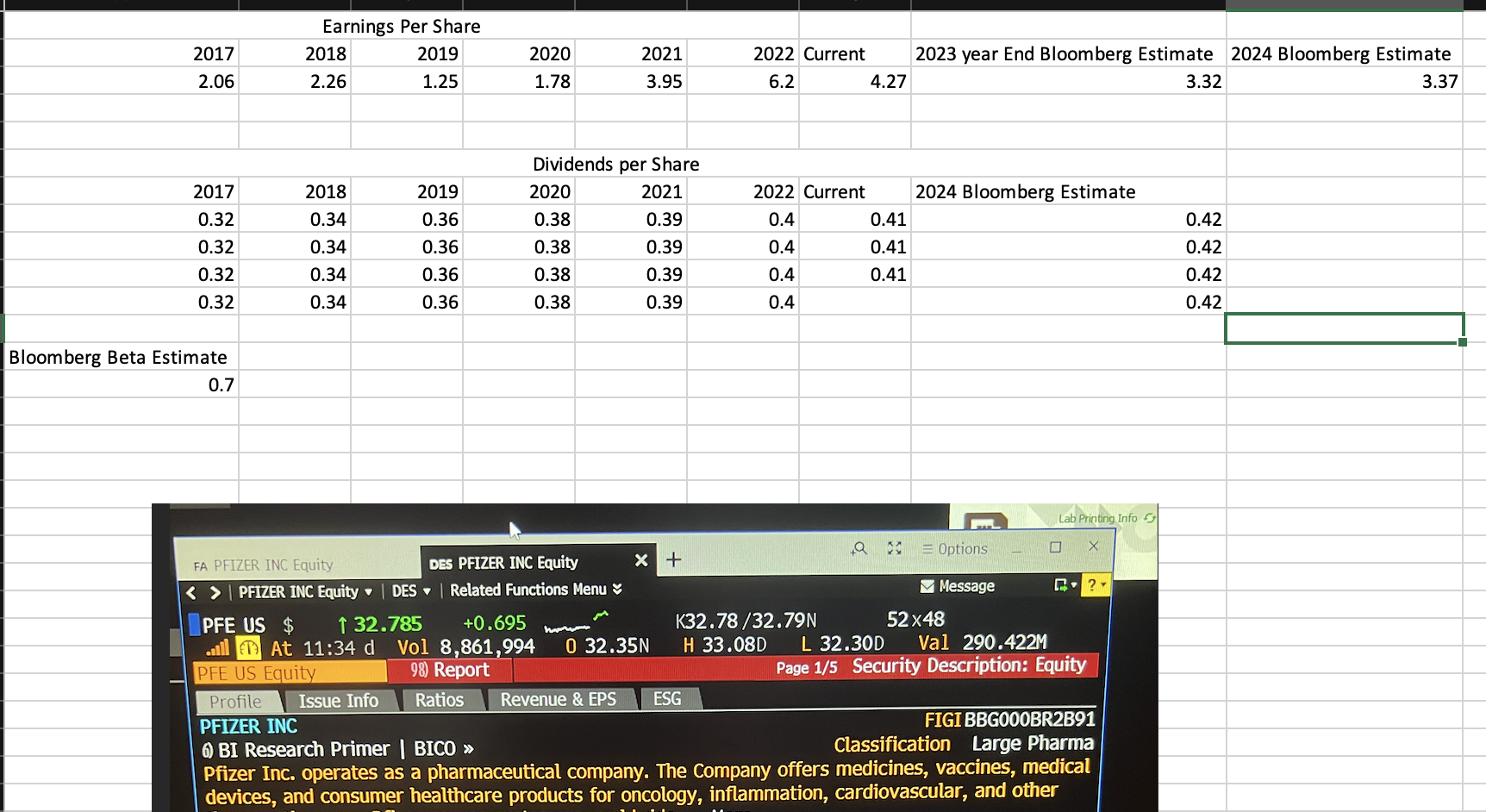Click the 98) Report button
Image resolution: width=1486 pixels, height=812 pixels.
click(449, 670)
